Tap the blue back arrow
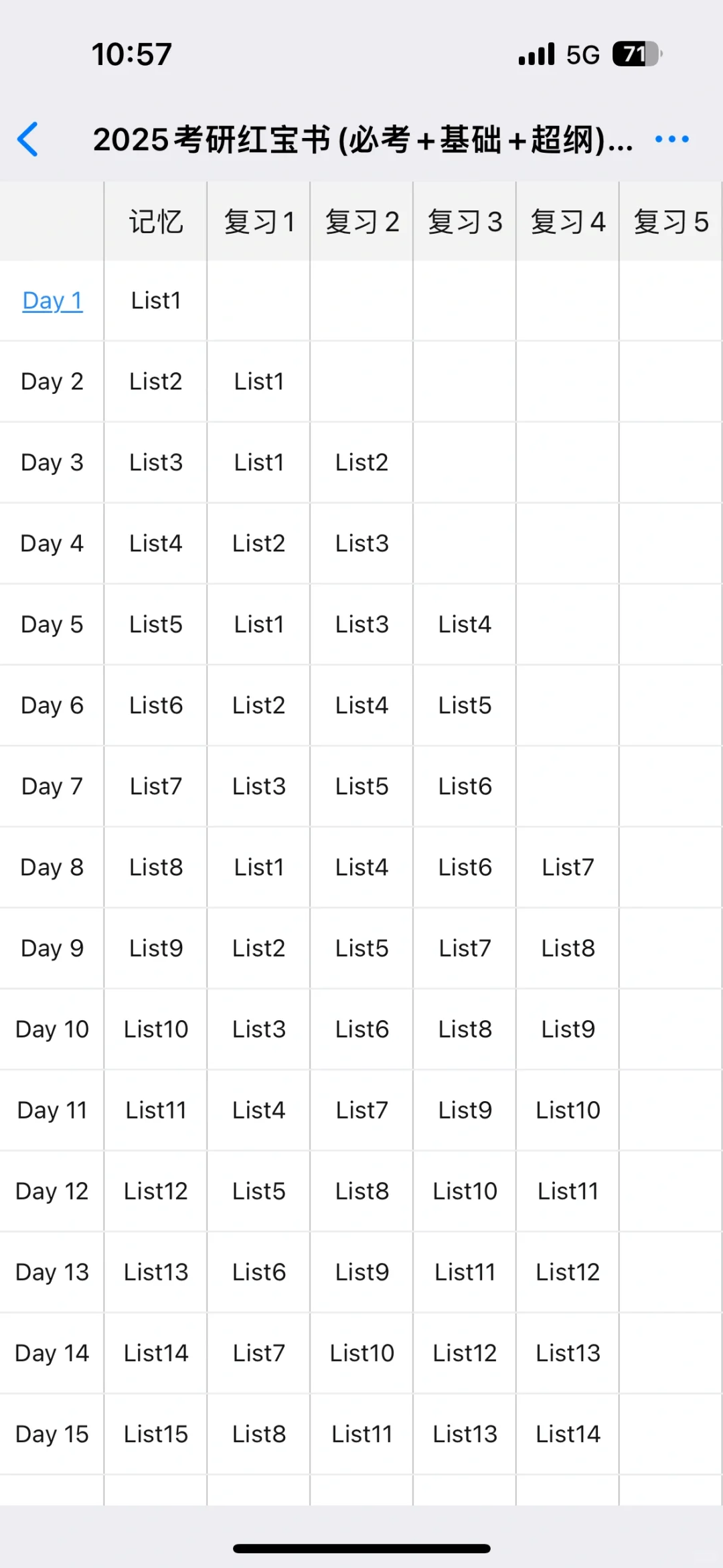The width and height of the screenshot is (723, 1568). click(28, 139)
